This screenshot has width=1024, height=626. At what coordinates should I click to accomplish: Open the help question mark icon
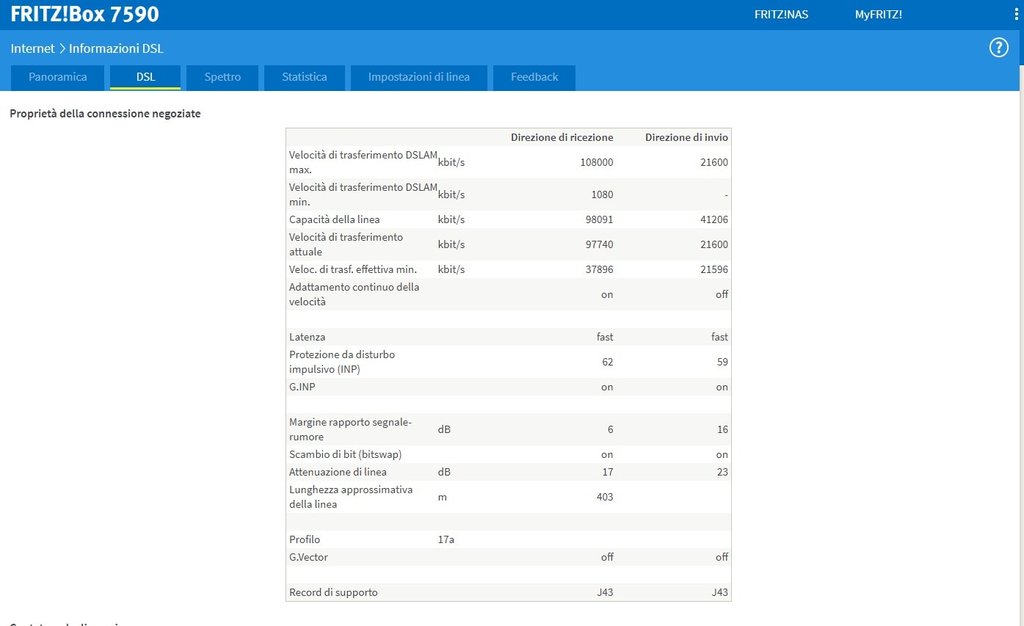click(x=998, y=48)
